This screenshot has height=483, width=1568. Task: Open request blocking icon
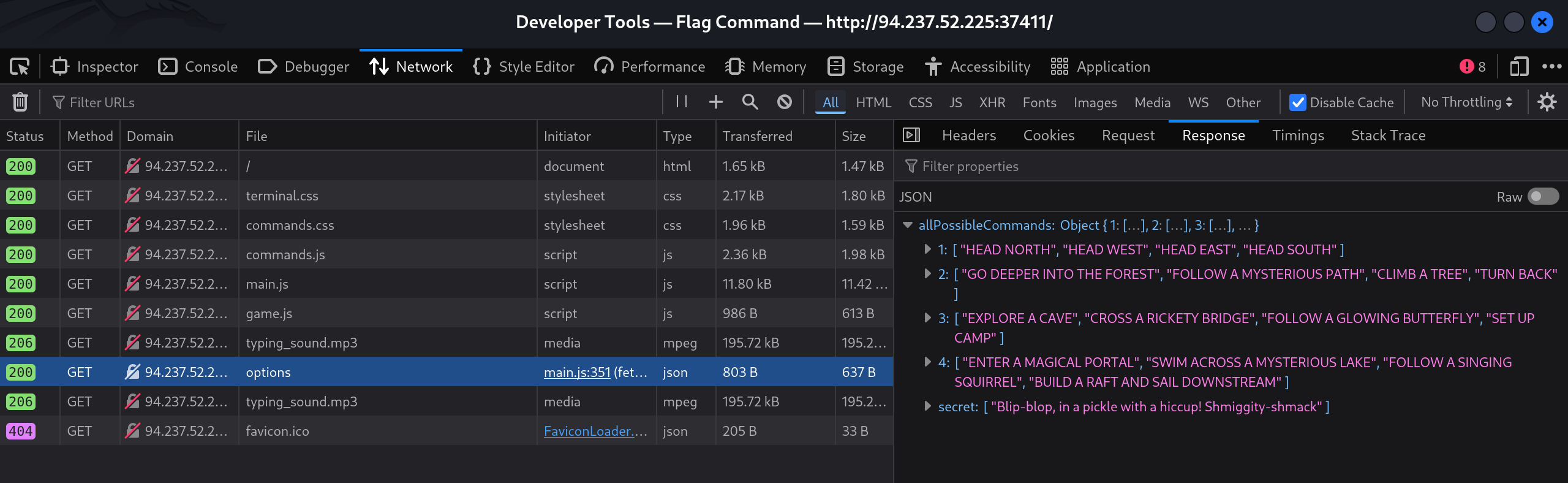click(785, 102)
